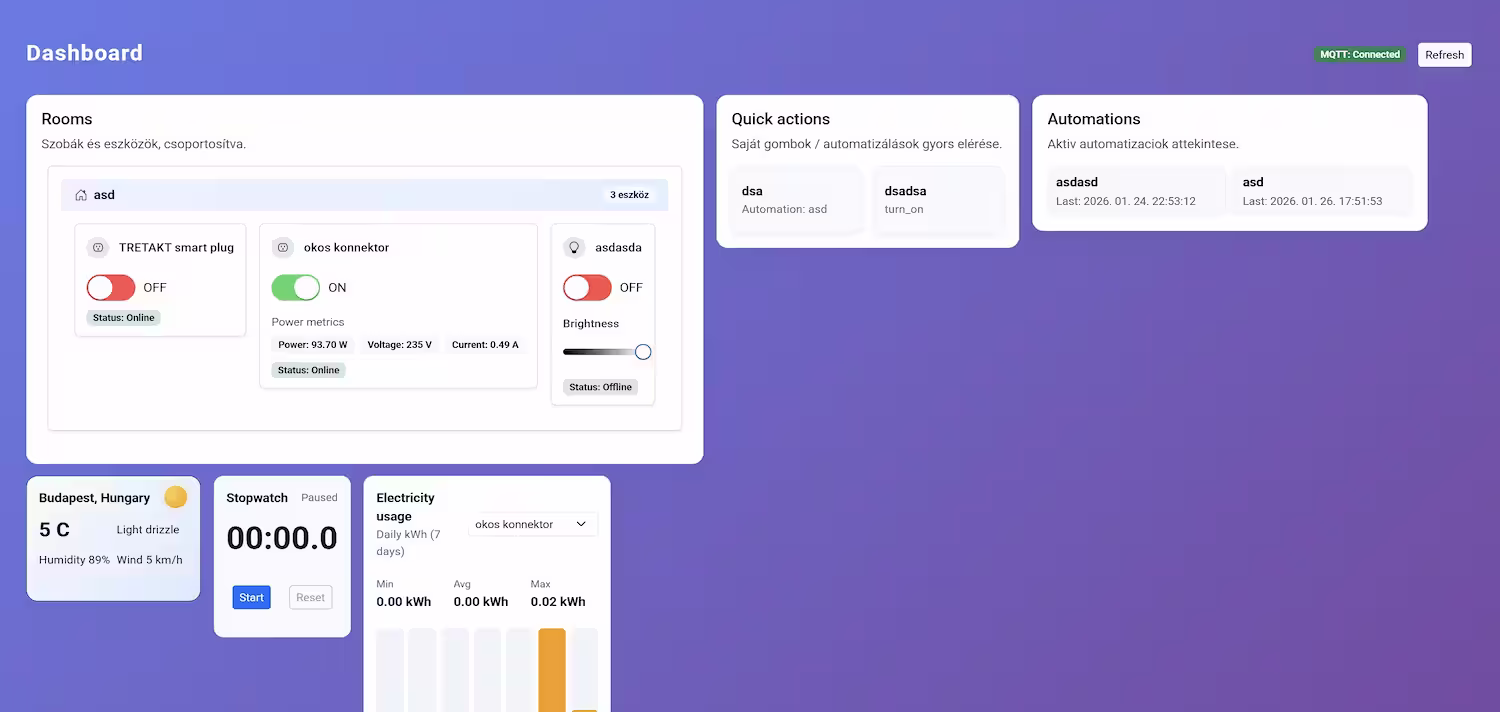
Task: Turn off the okos konnektor toggle
Action: (296, 287)
